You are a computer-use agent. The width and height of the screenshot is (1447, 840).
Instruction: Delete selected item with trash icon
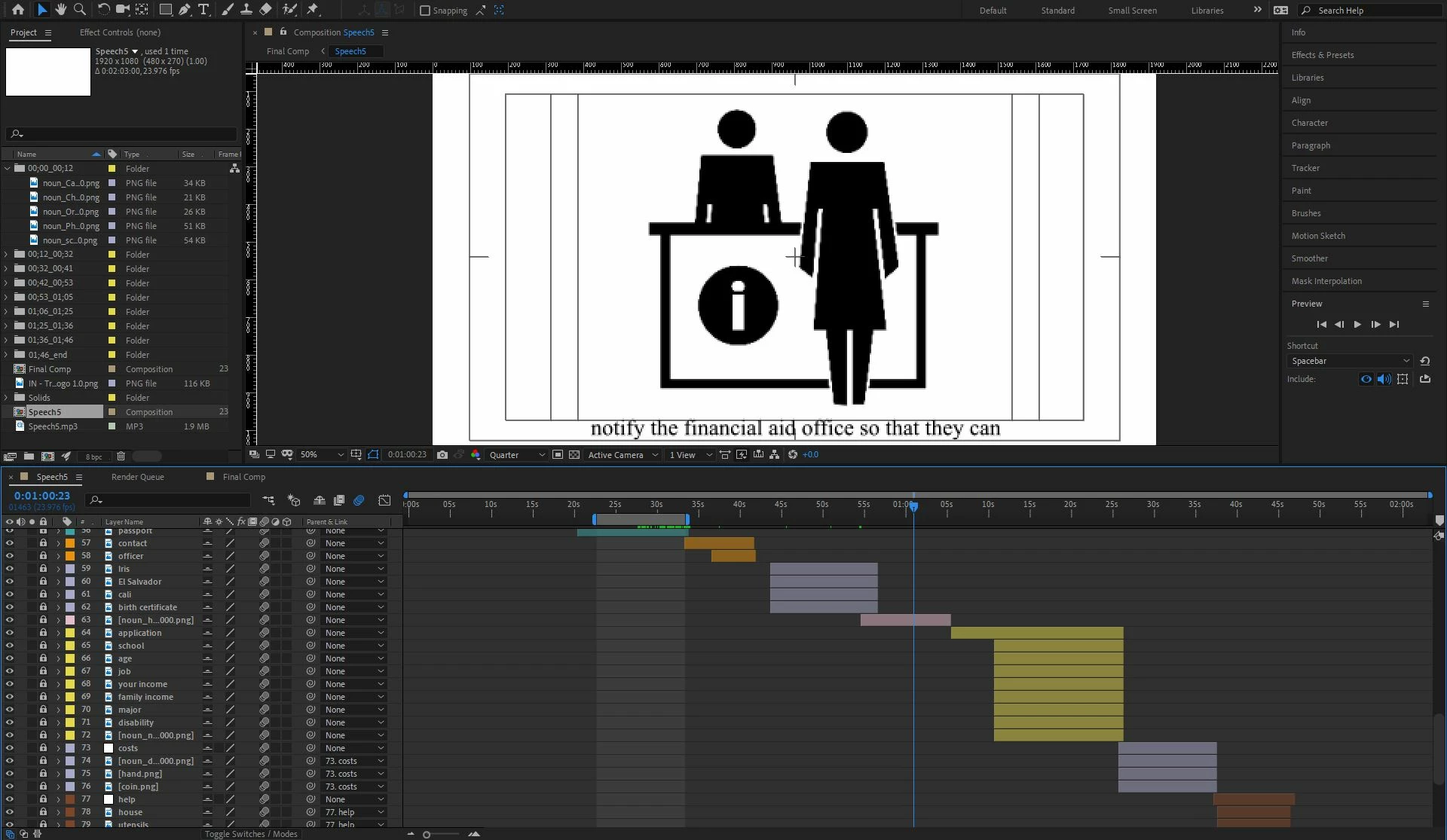point(121,457)
